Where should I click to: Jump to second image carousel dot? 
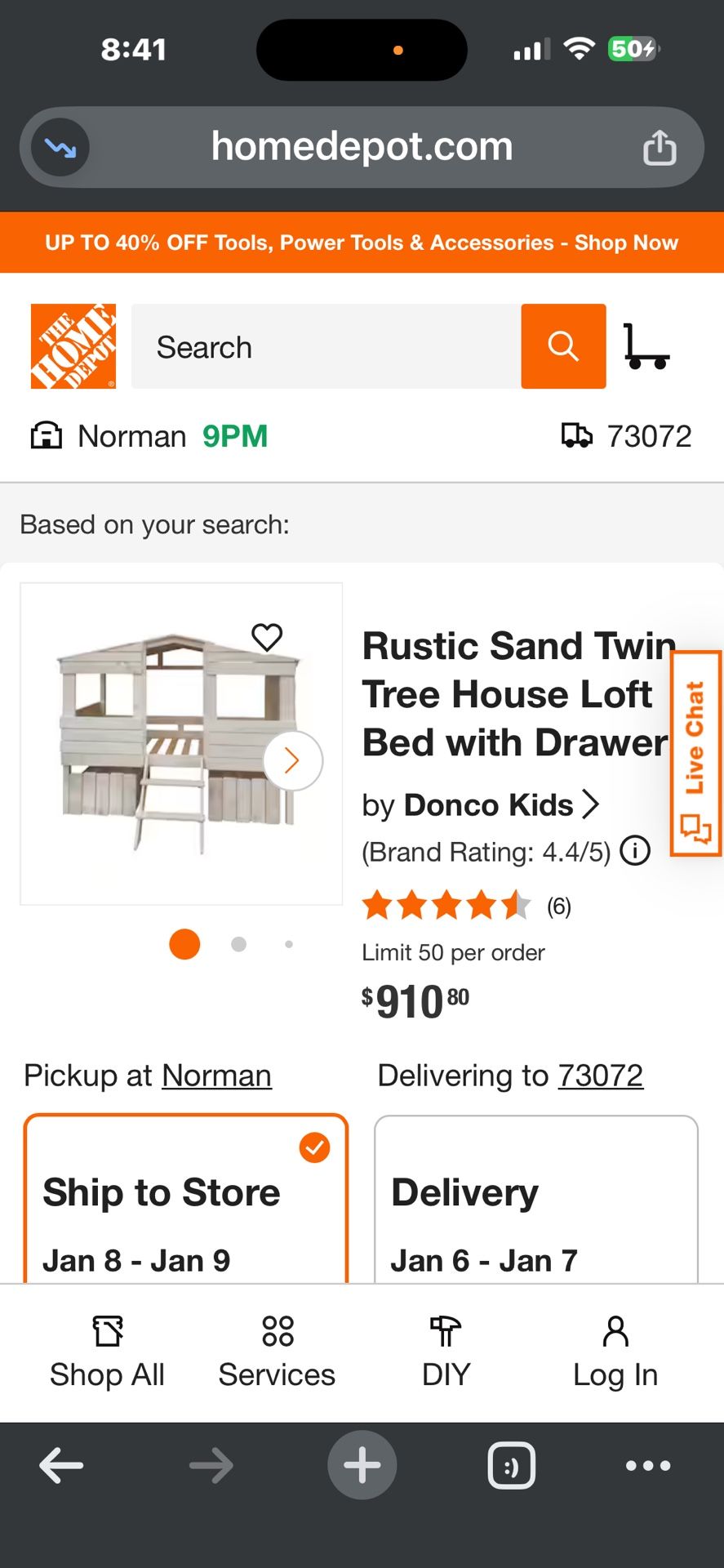point(238,944)
